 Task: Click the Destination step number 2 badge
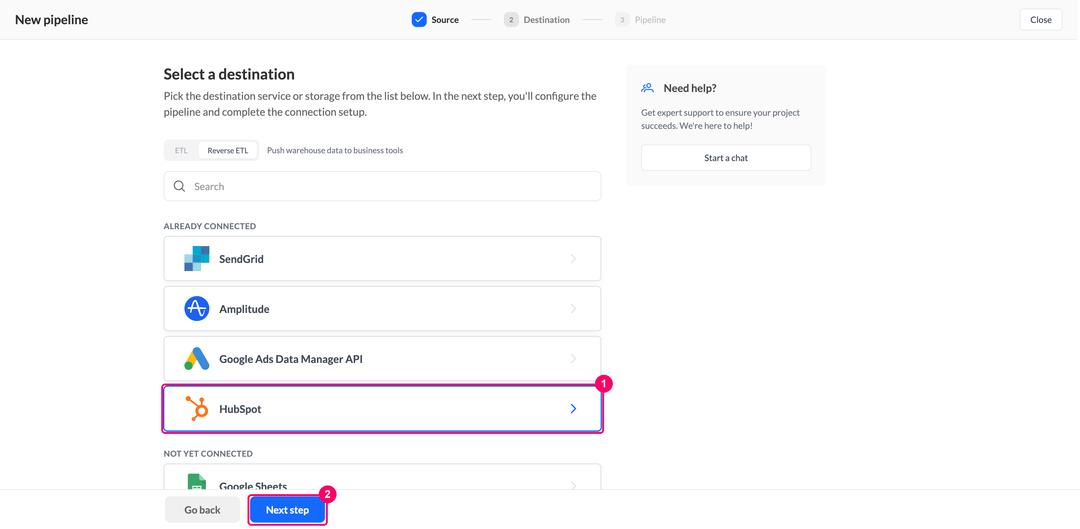coord(511,20)
